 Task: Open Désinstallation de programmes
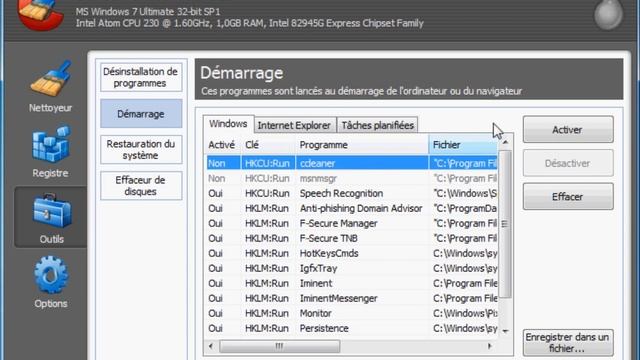coord(141,77)
